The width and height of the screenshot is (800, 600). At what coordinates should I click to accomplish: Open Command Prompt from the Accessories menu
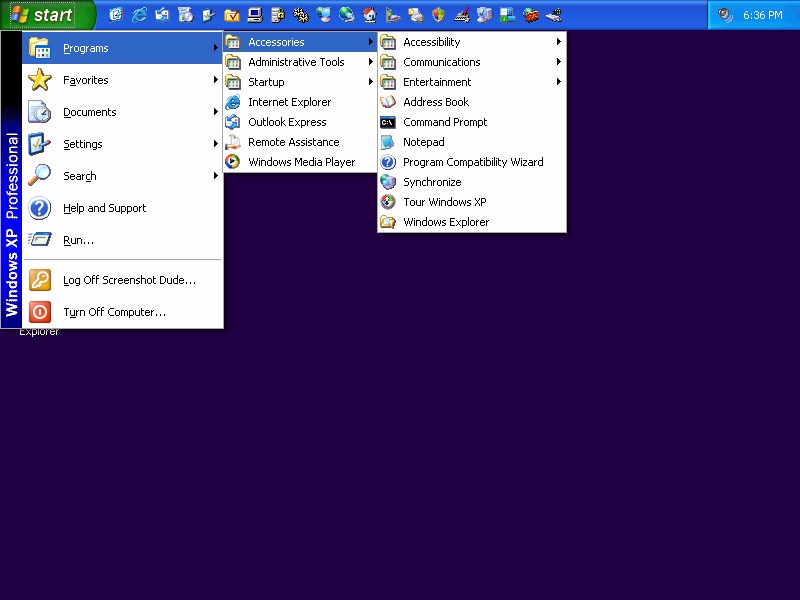pos(444,122)
